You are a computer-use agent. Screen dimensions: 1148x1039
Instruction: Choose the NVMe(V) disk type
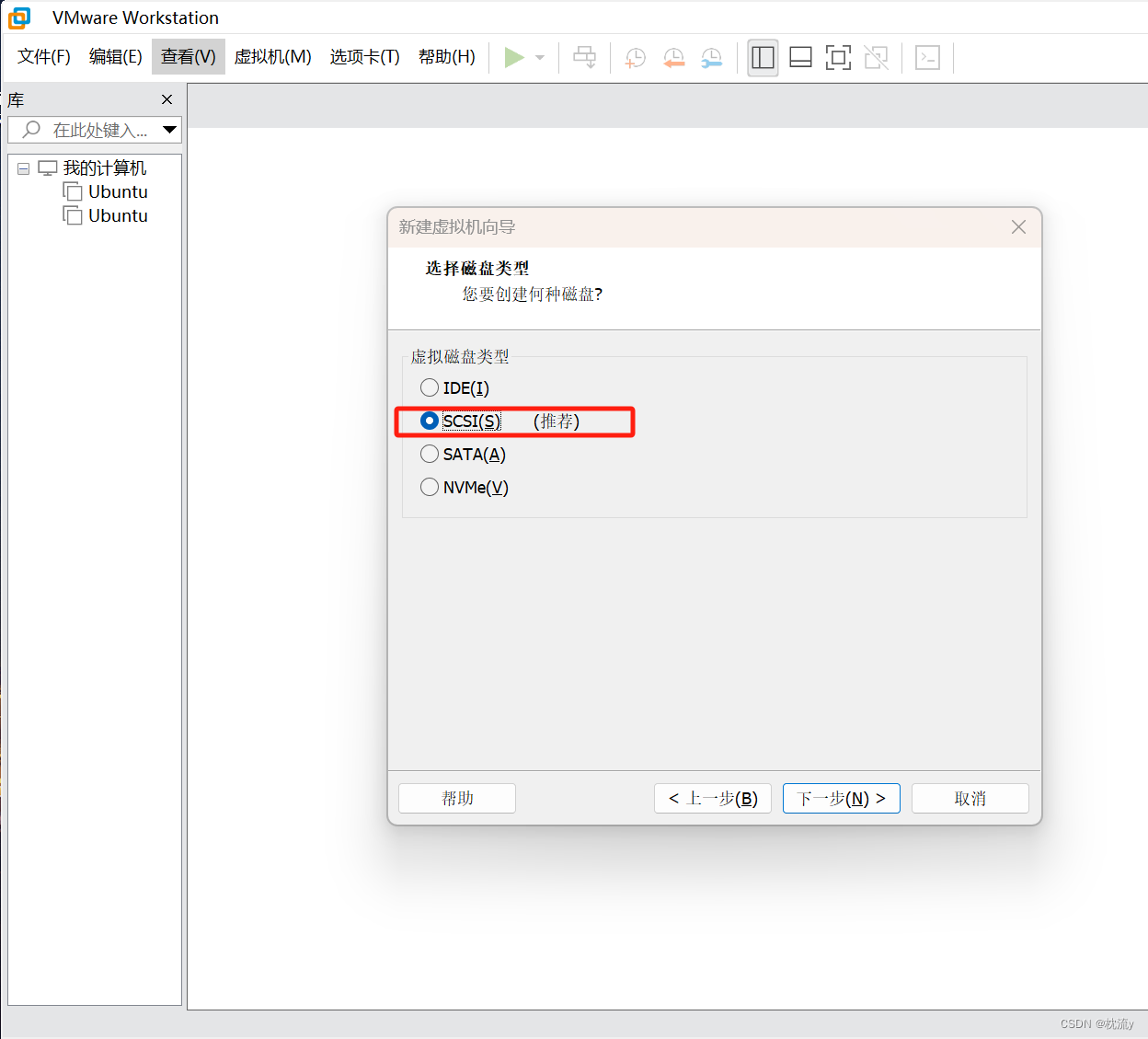pos(465,487)
